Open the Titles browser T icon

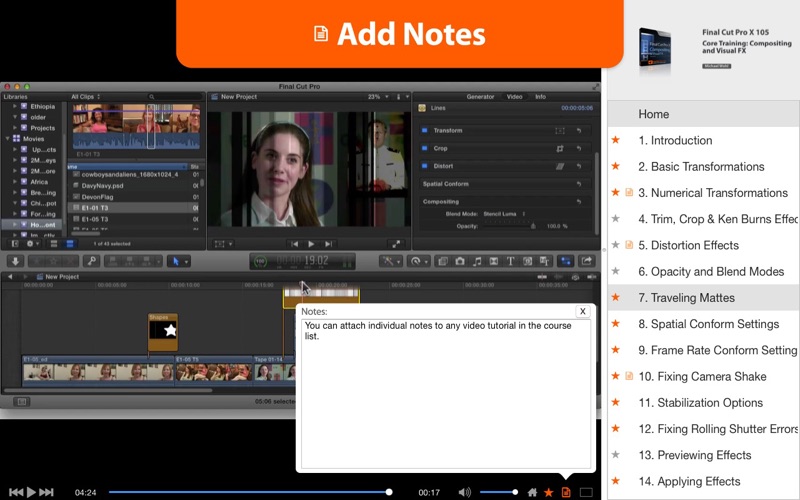click(510, 261)
